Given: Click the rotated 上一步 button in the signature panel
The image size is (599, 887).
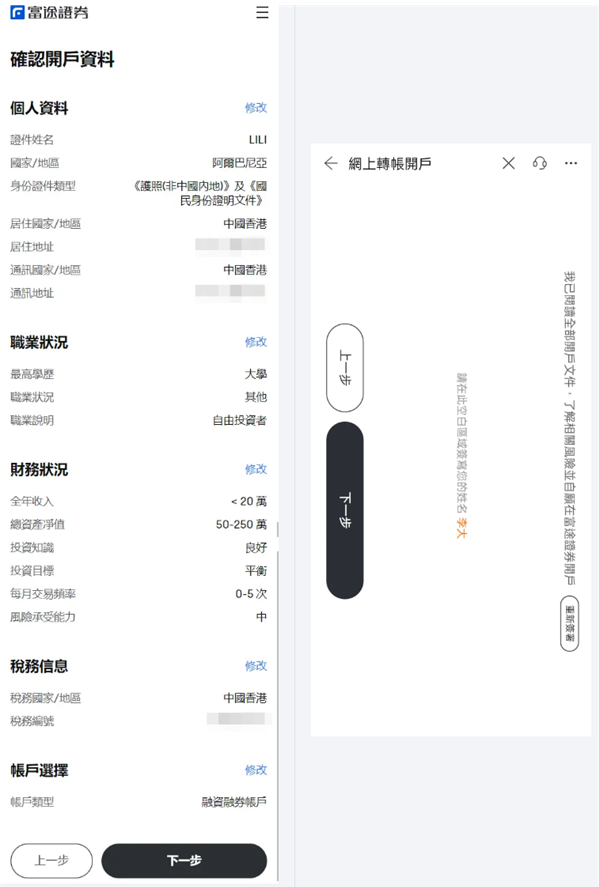Looking at the screenshot, I should [344, 368].
